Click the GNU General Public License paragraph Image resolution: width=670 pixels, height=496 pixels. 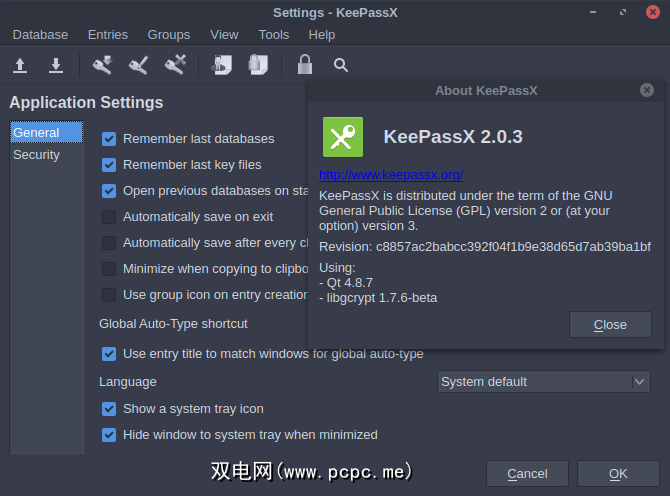[466, 211]
